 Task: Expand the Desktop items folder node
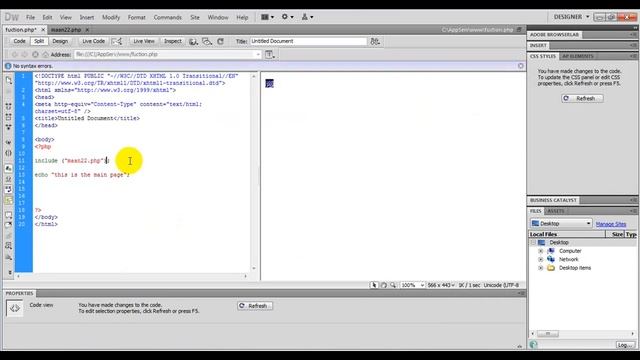[540, 268]
